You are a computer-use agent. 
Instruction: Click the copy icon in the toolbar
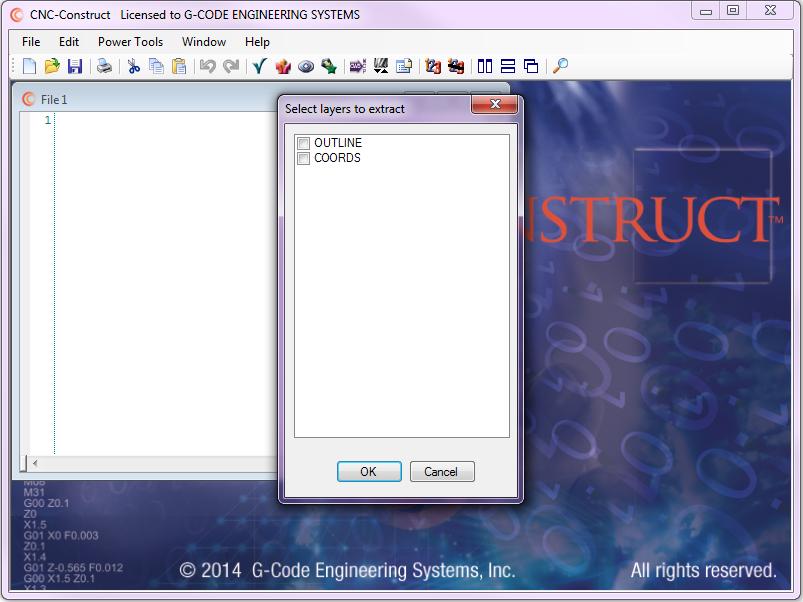[156, 66]
